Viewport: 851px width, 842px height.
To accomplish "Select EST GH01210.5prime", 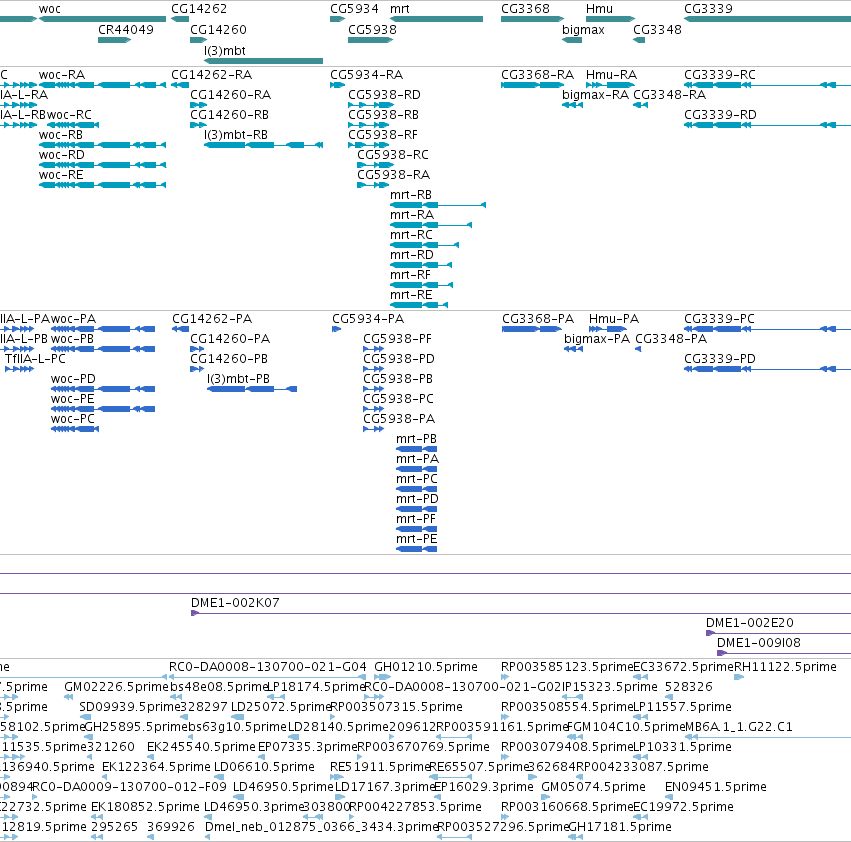I will [x=426, y=667].
